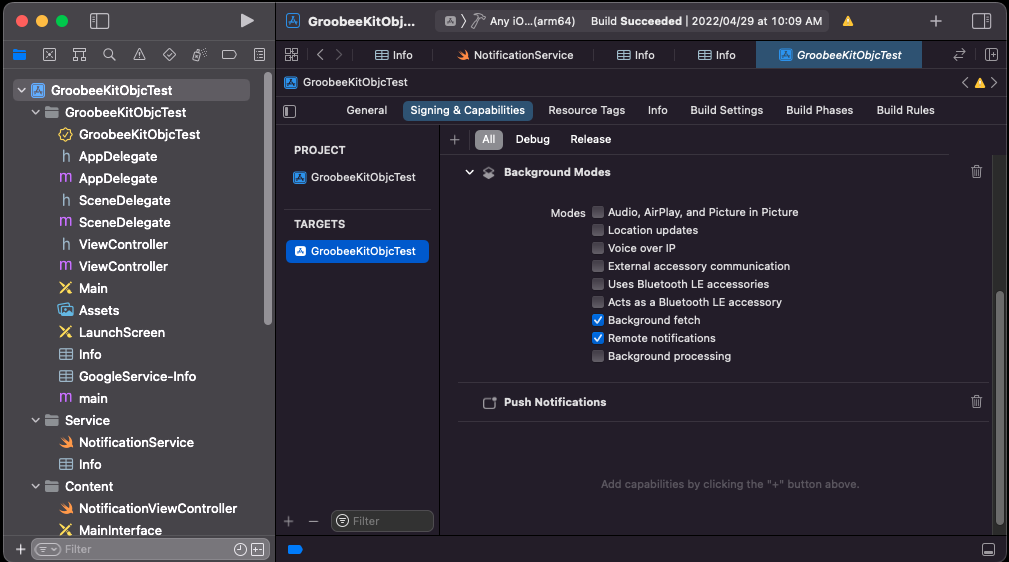Open the Breakpoint navigator icon

point(229,55)
